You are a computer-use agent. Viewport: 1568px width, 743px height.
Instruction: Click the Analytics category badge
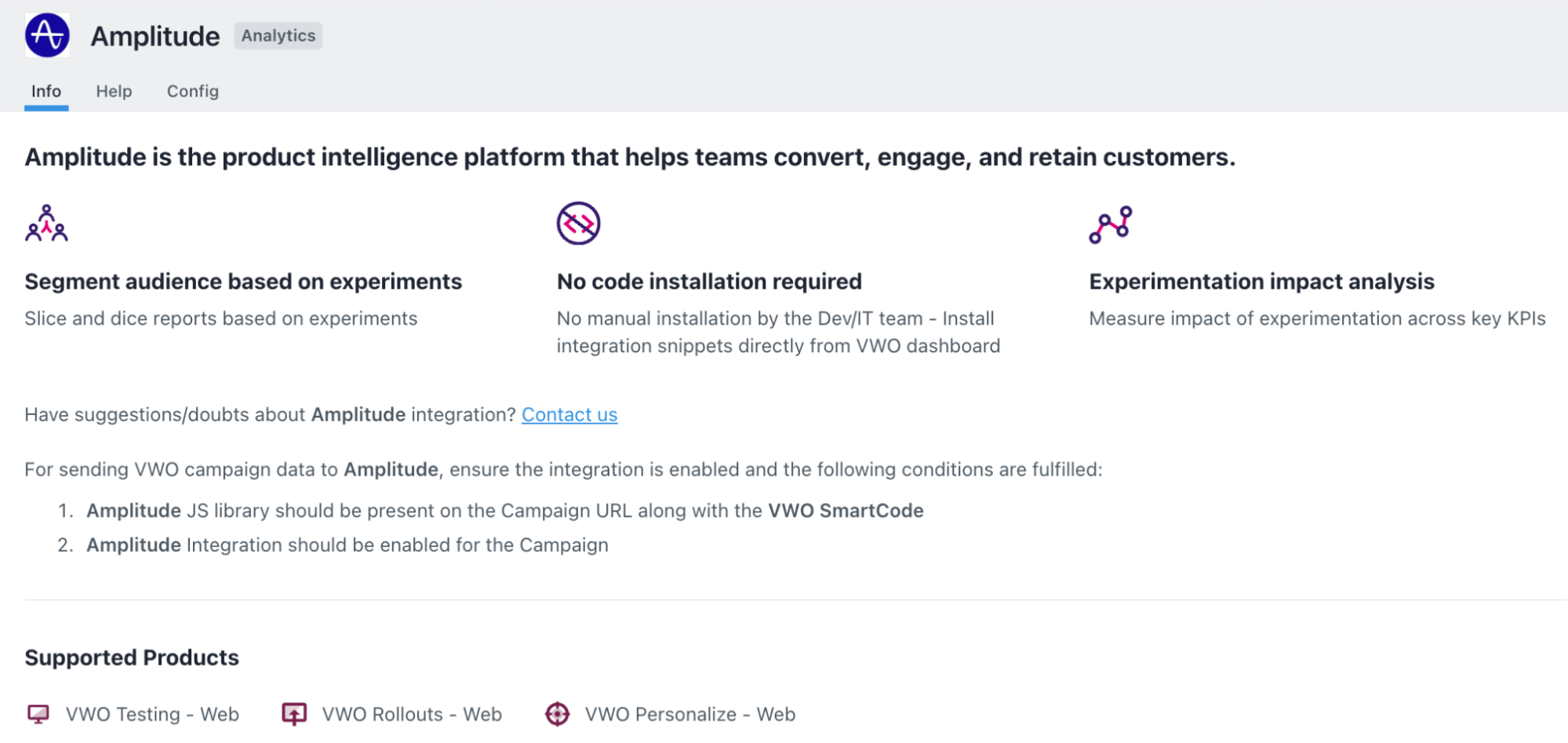point(278,35)
